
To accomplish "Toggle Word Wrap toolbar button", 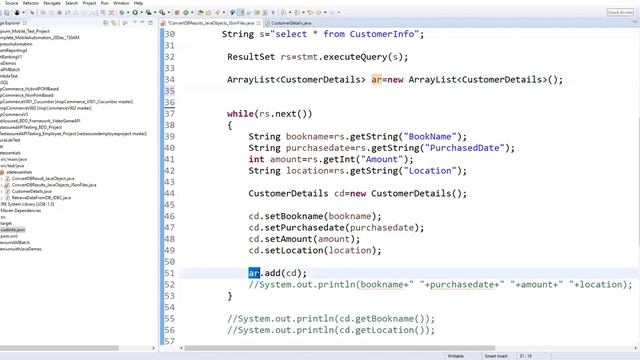I will coord(257,12).
